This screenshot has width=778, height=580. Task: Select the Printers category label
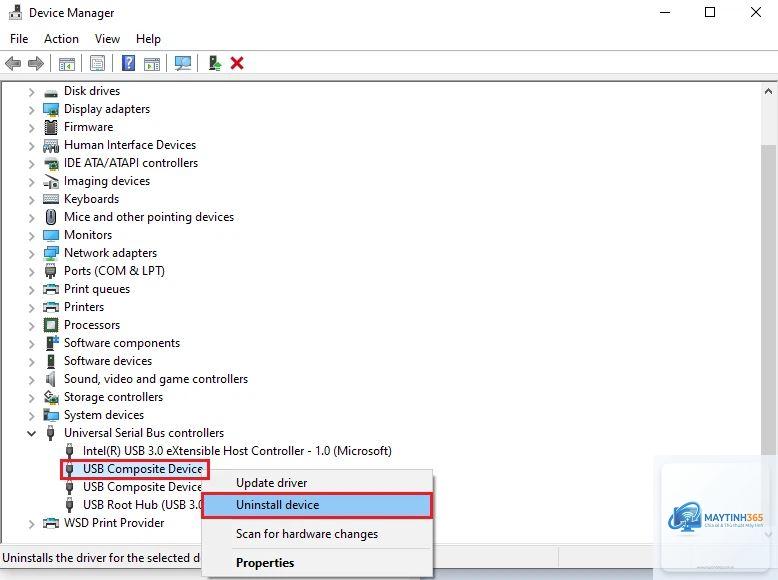pos(84,307)
